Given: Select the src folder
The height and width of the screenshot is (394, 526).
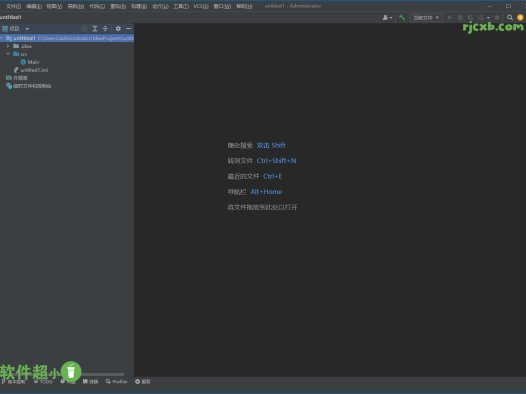Looking at the screenshot, I should coord(20,54).
